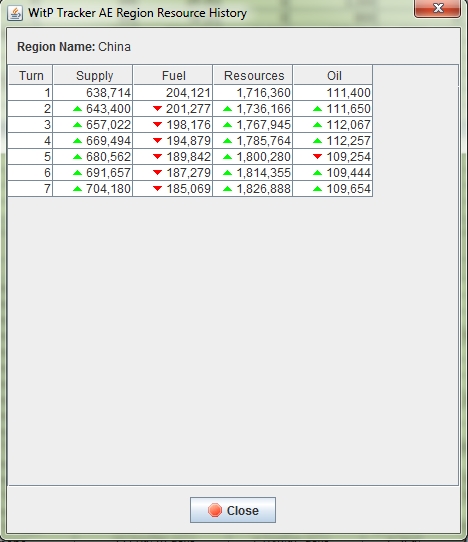The image size is (468, 542).
Task: Click the Oil column header
Action: coord(333,75)
